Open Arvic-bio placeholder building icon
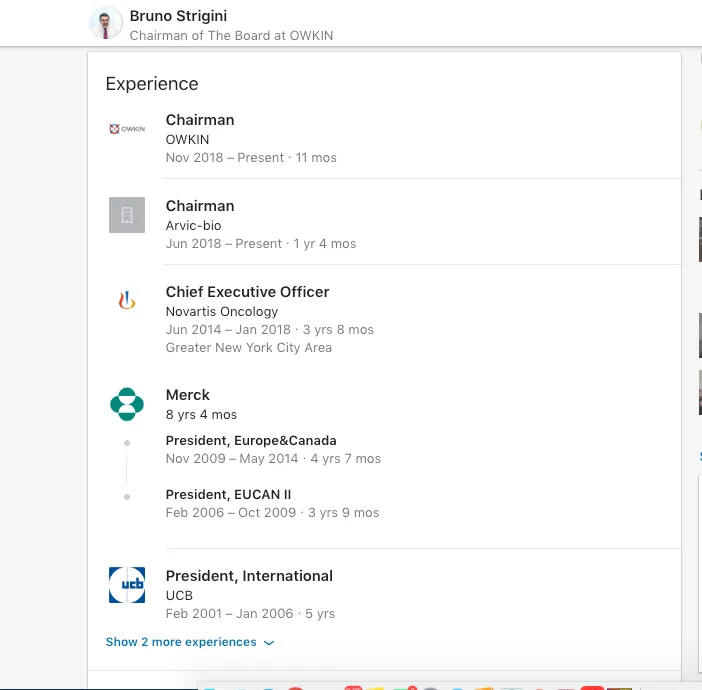The height and width of the screenshot is (690, 702). 127,215
